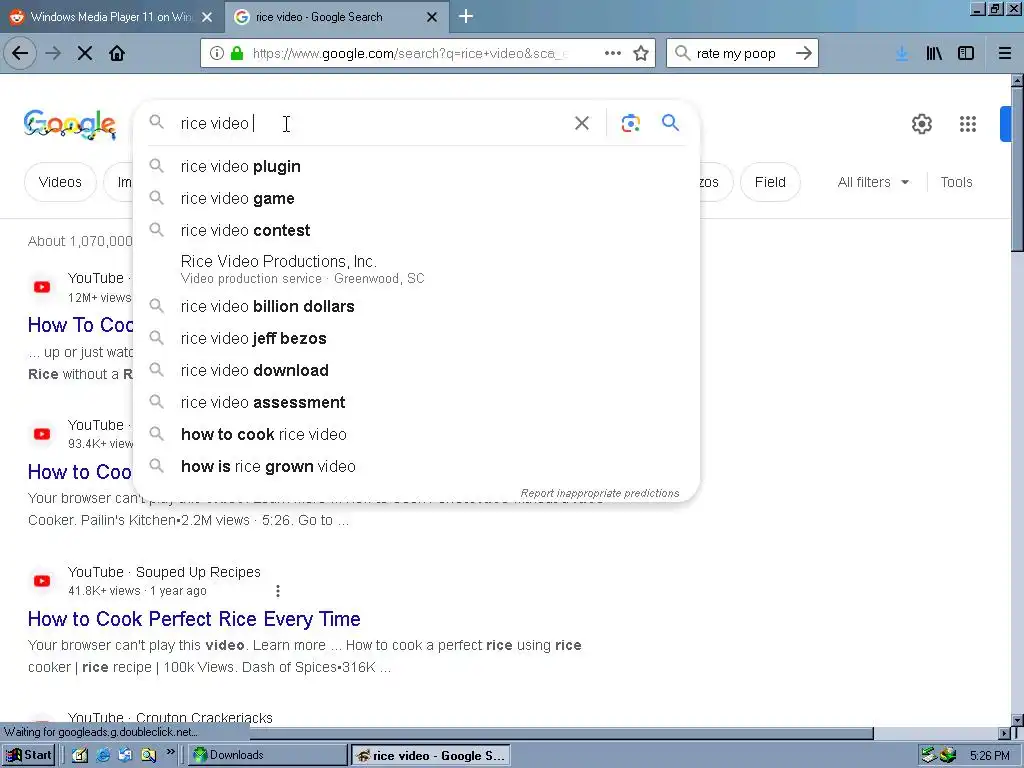This screenshot has height=768, width=1024.
Task: Open the Firefox hamburger menu
Action: pyautogui.click(x=1004, y=53)
